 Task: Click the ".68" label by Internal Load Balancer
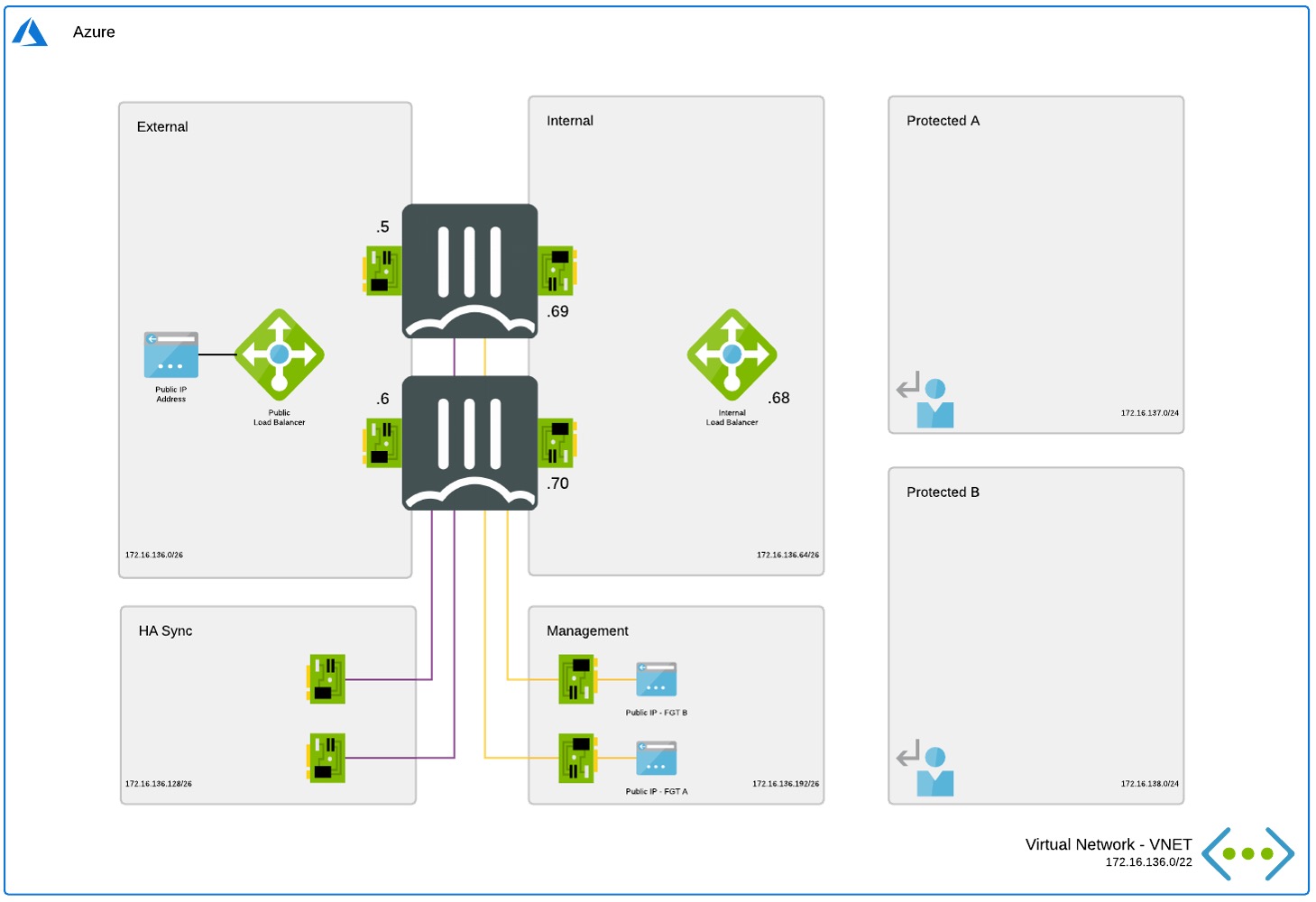click(x=779, y=398)
